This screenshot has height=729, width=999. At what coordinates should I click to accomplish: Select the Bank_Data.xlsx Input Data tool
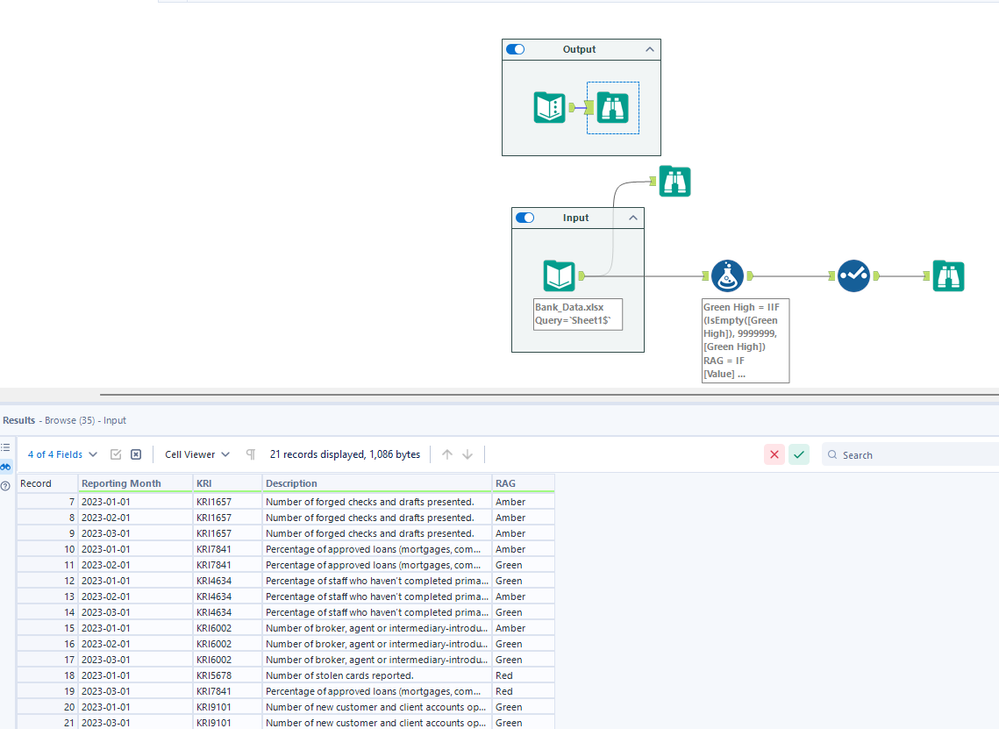pyautogui.click(x=559, y=276)
